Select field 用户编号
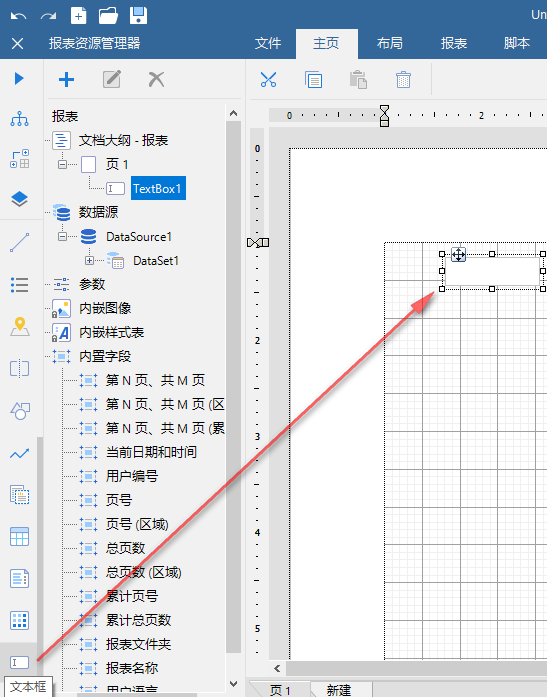The image size is (547, 697). (132, 476)
